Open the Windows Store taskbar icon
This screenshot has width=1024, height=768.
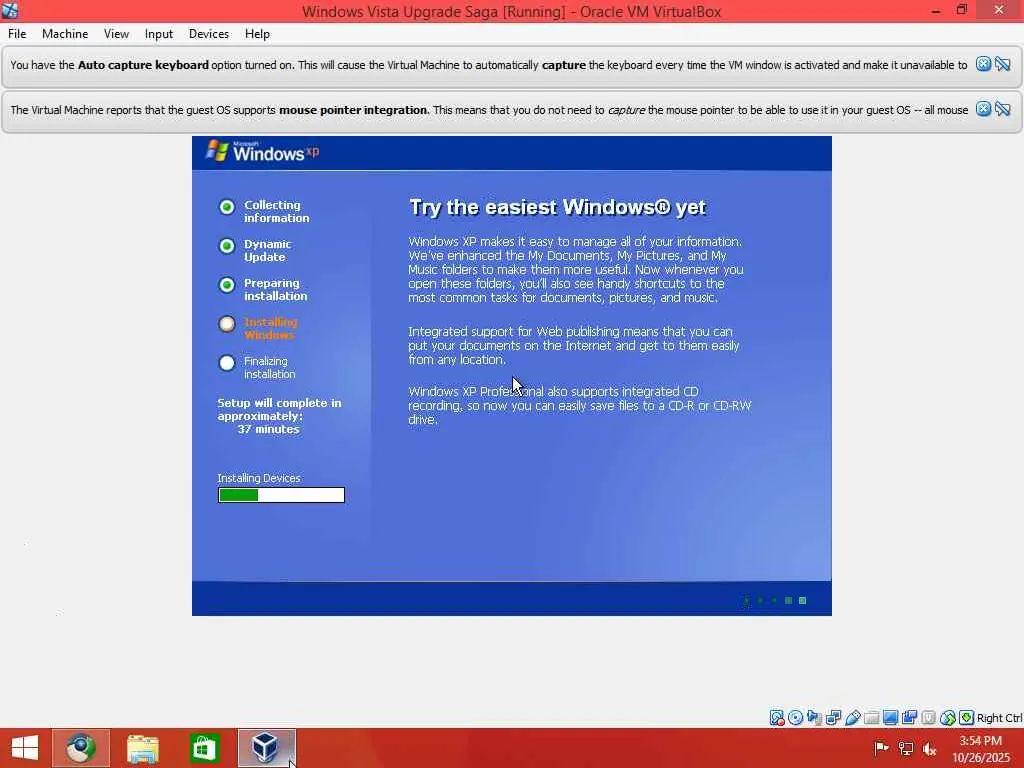204,748
